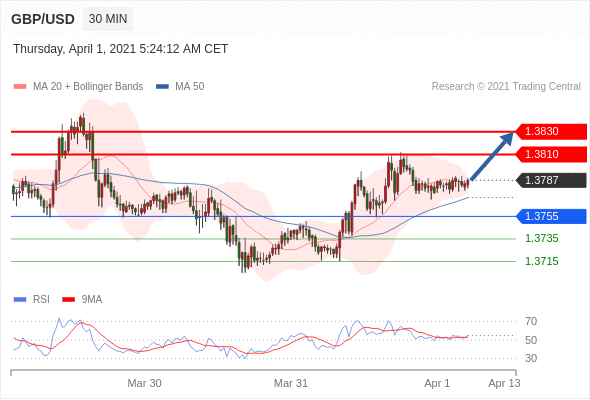Click the green 1.3715 support level label
This screenshot has width=590, height=400.
(541, 261)
